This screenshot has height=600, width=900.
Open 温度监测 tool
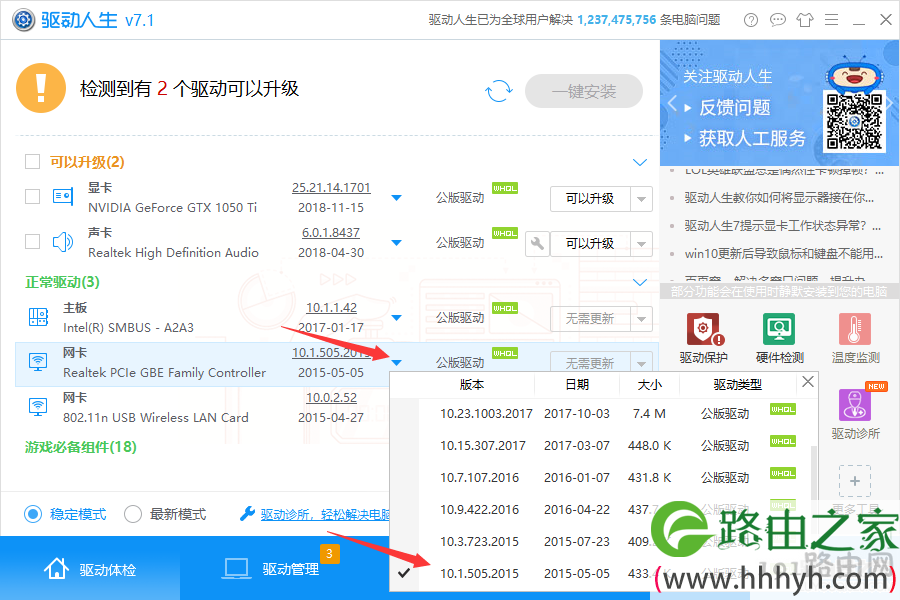pos(855,339)
